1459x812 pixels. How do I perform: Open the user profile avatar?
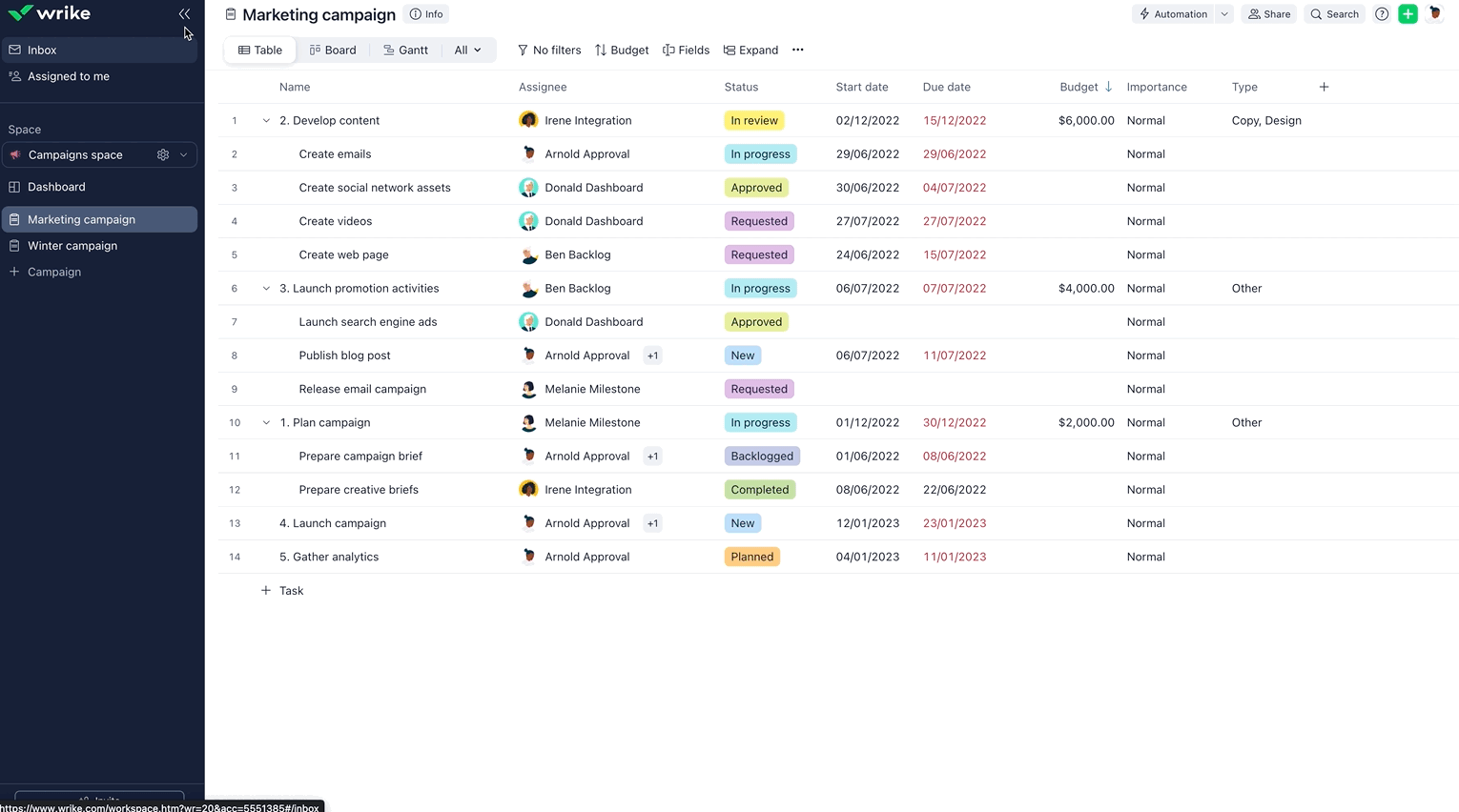point(1434,14)
